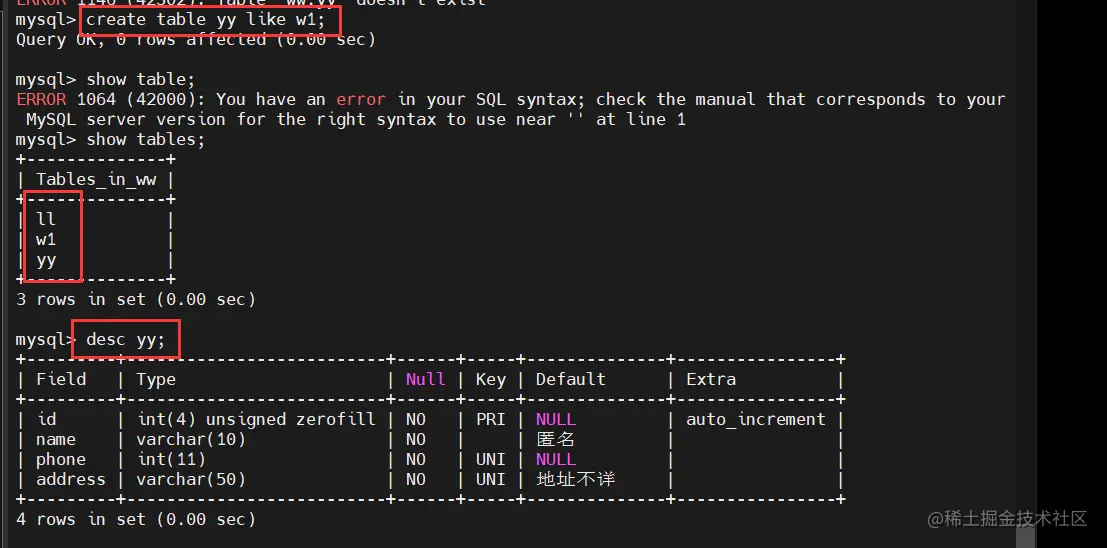Screen dimensions: 1107x548
Task: Click the 'show tables;' command text
Action: [145, 139]
